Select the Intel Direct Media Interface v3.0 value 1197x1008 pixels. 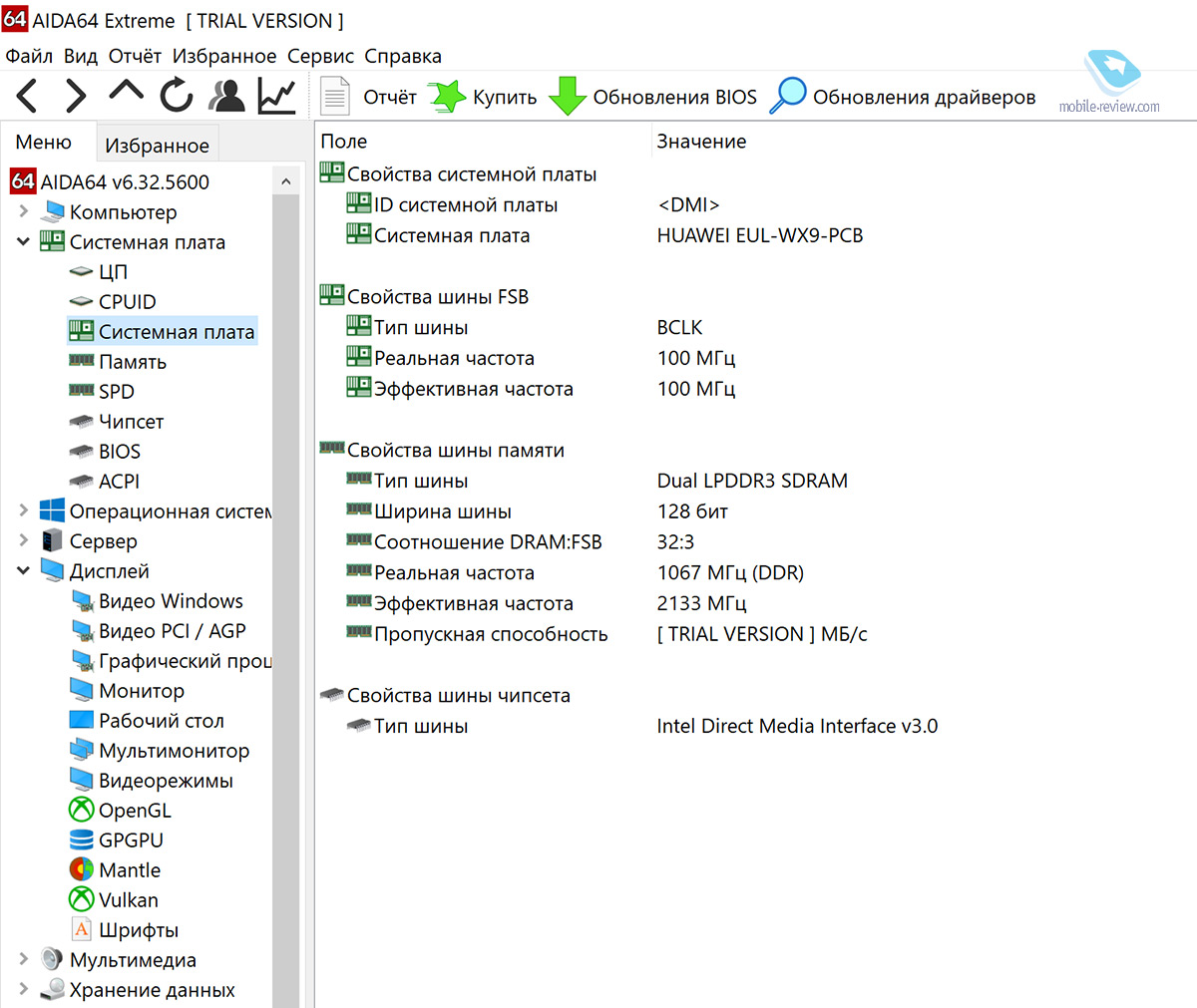click(x=797, y=726)
